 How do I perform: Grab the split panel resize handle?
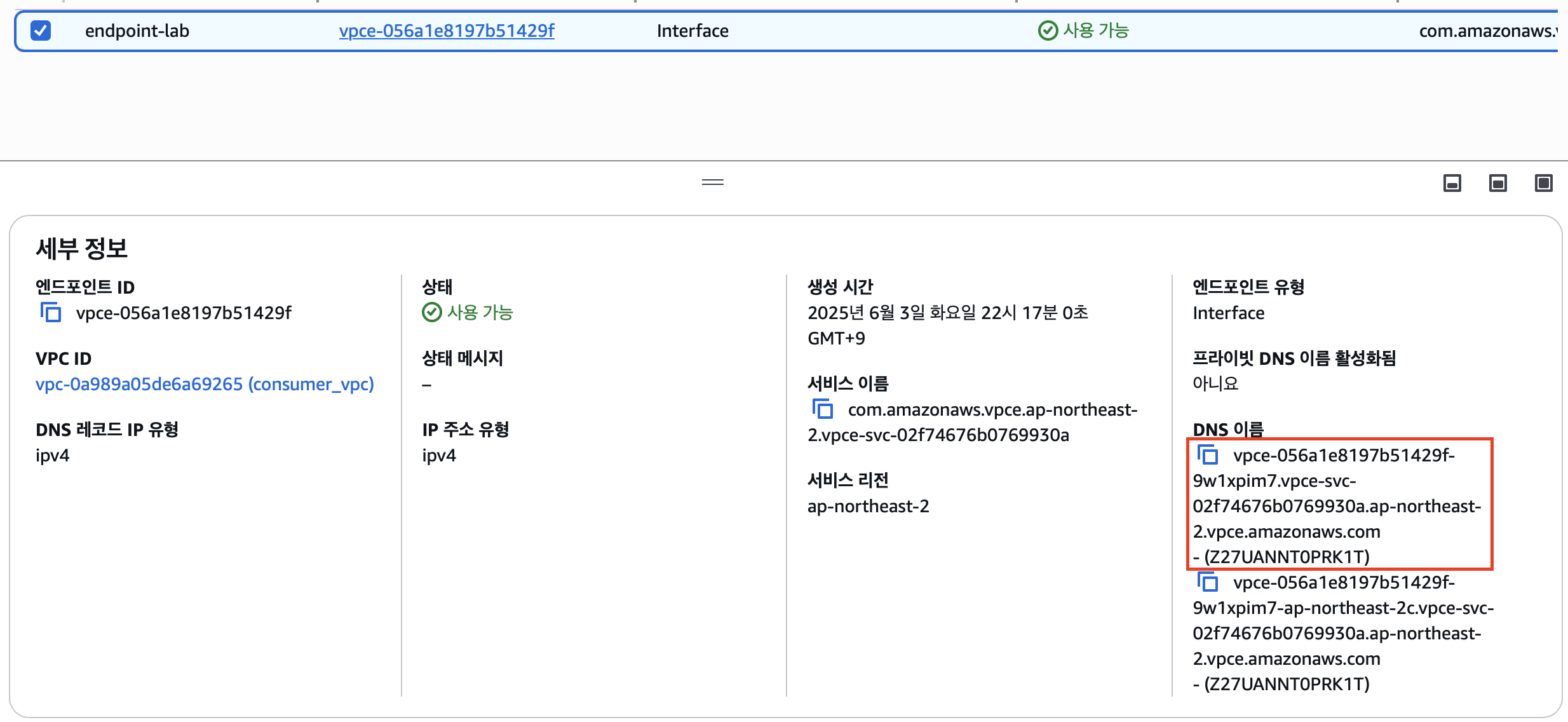pyautogui.click(x=713, y=182)
